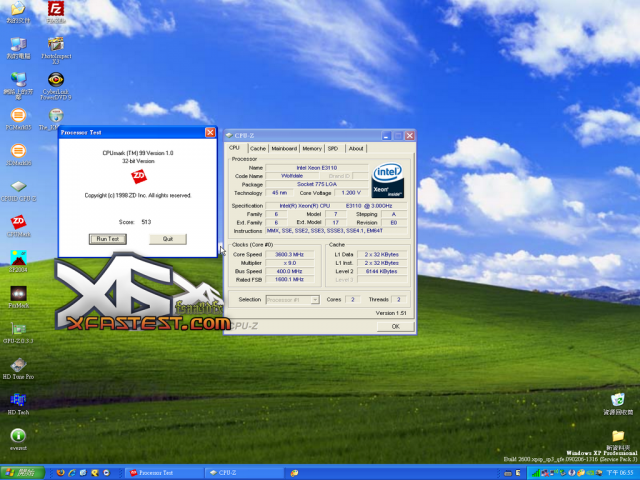Click the Intel Xeon inside logo

tap(388, 180)
